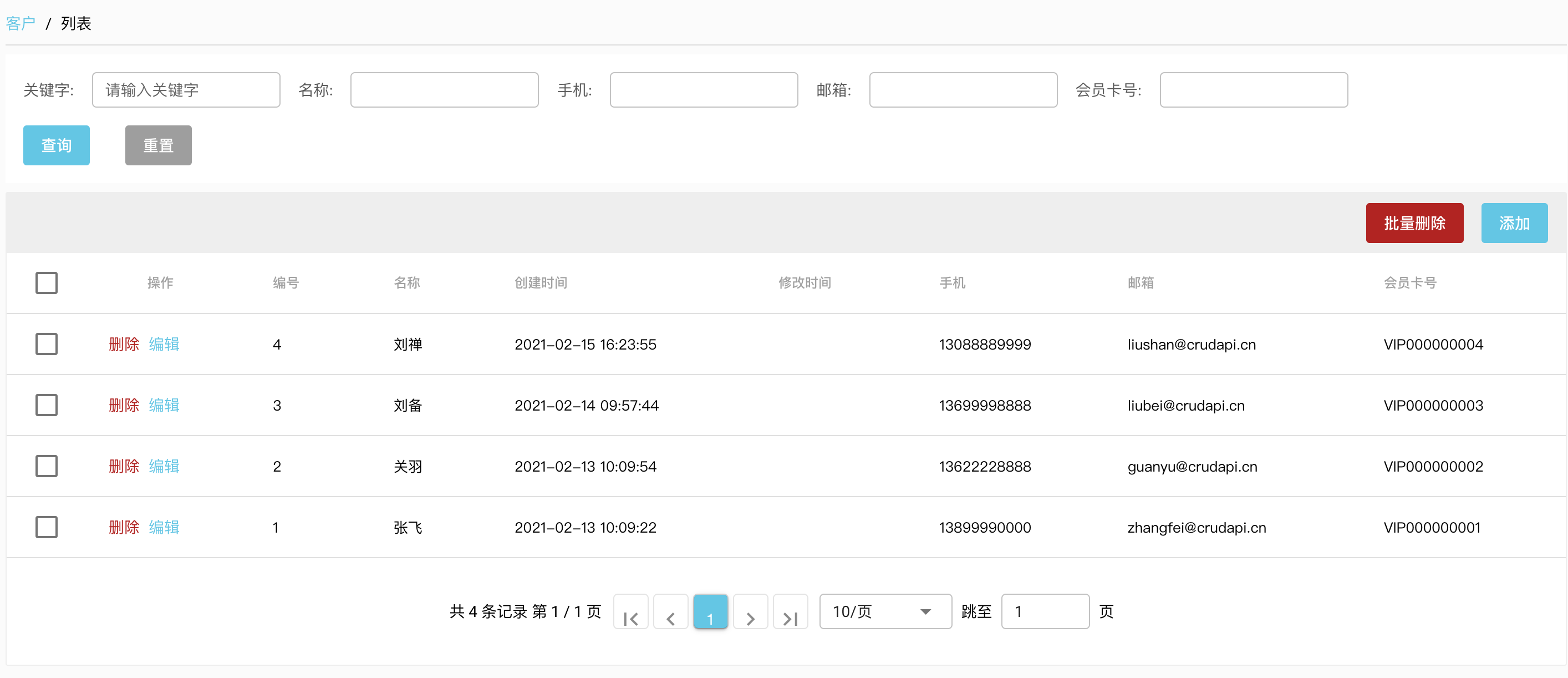
Task: Toggle the select-all checkbox in table header
Action: (47, 282)
